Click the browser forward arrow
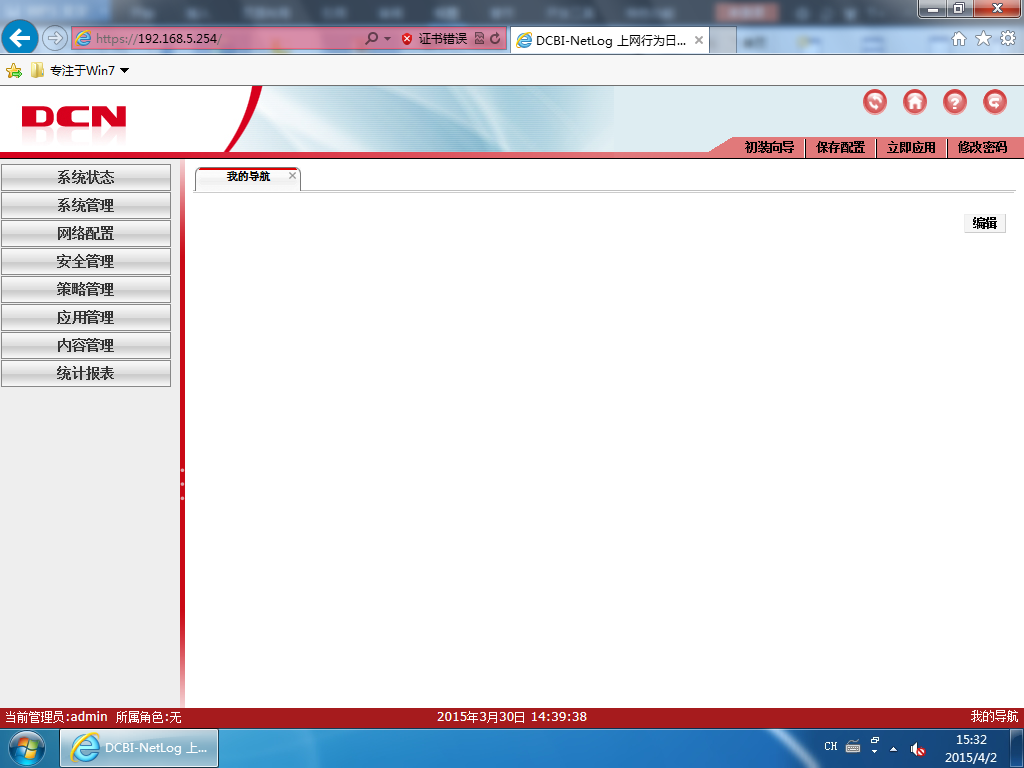The height and width of the screenshot is (768, 1024). coord(55,39)
